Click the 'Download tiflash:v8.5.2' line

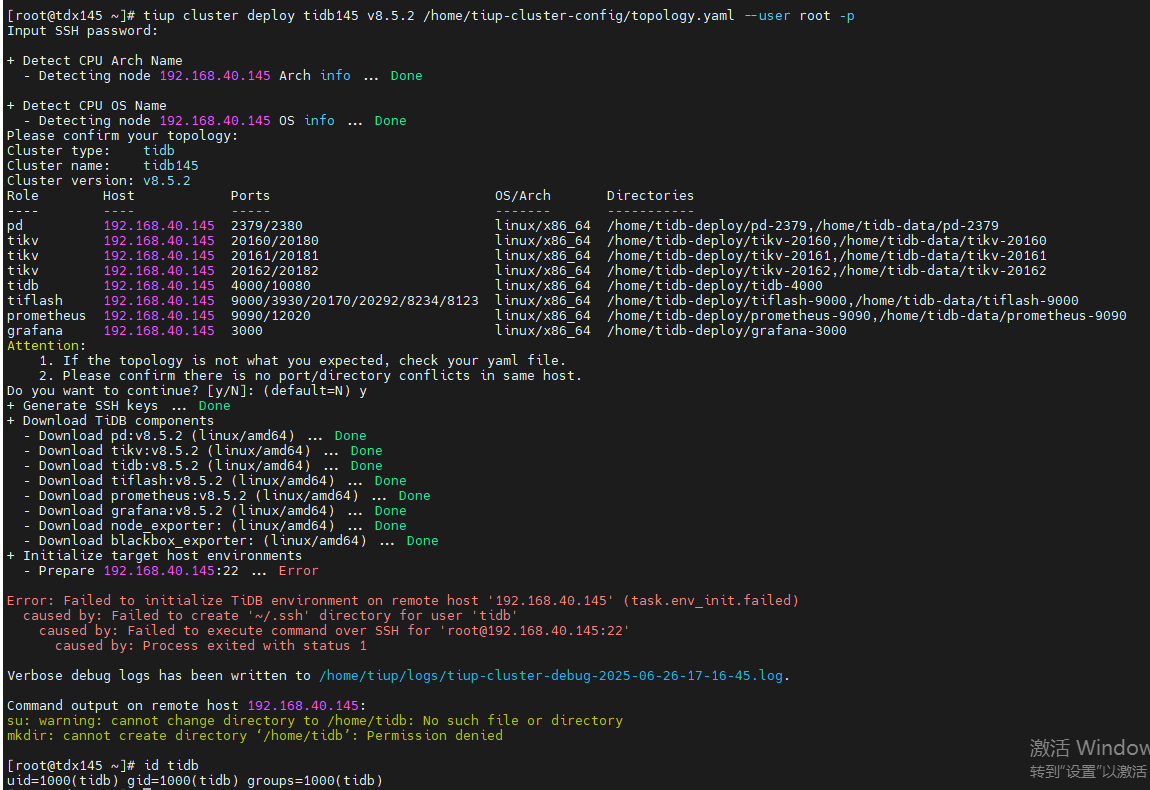[215, 481]
